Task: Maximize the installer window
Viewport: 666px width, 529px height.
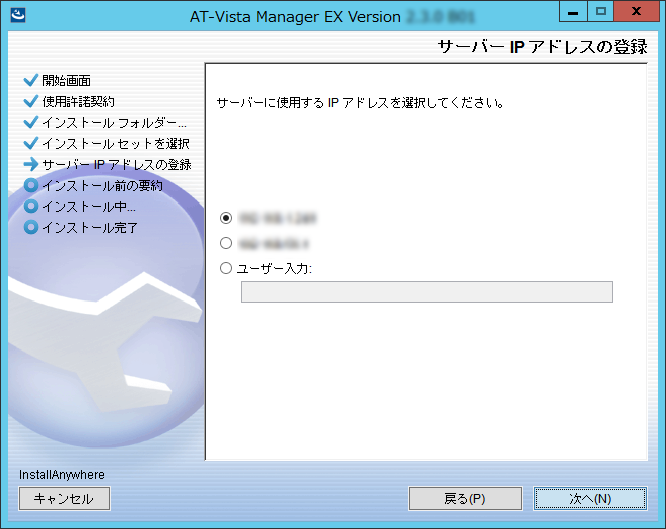Action: [601, 11]
